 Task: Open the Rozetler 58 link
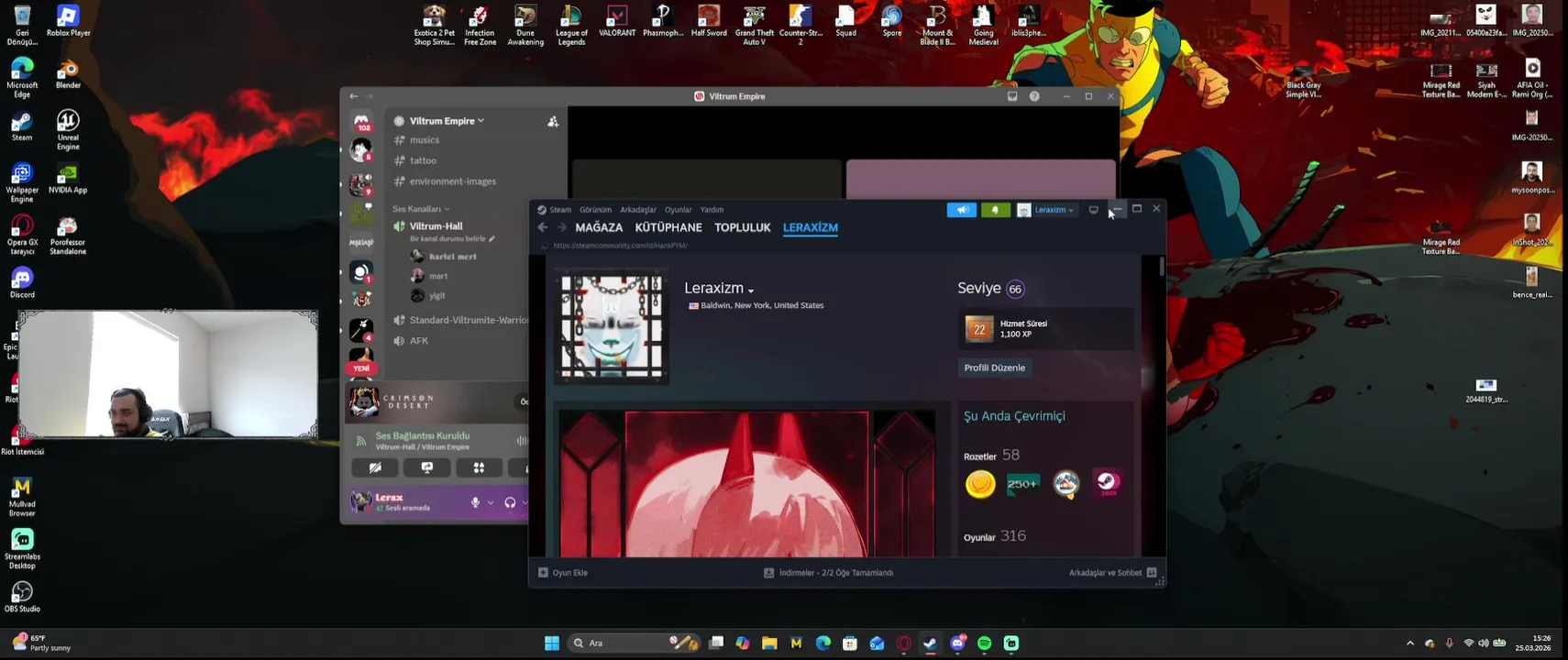point(991,456)
